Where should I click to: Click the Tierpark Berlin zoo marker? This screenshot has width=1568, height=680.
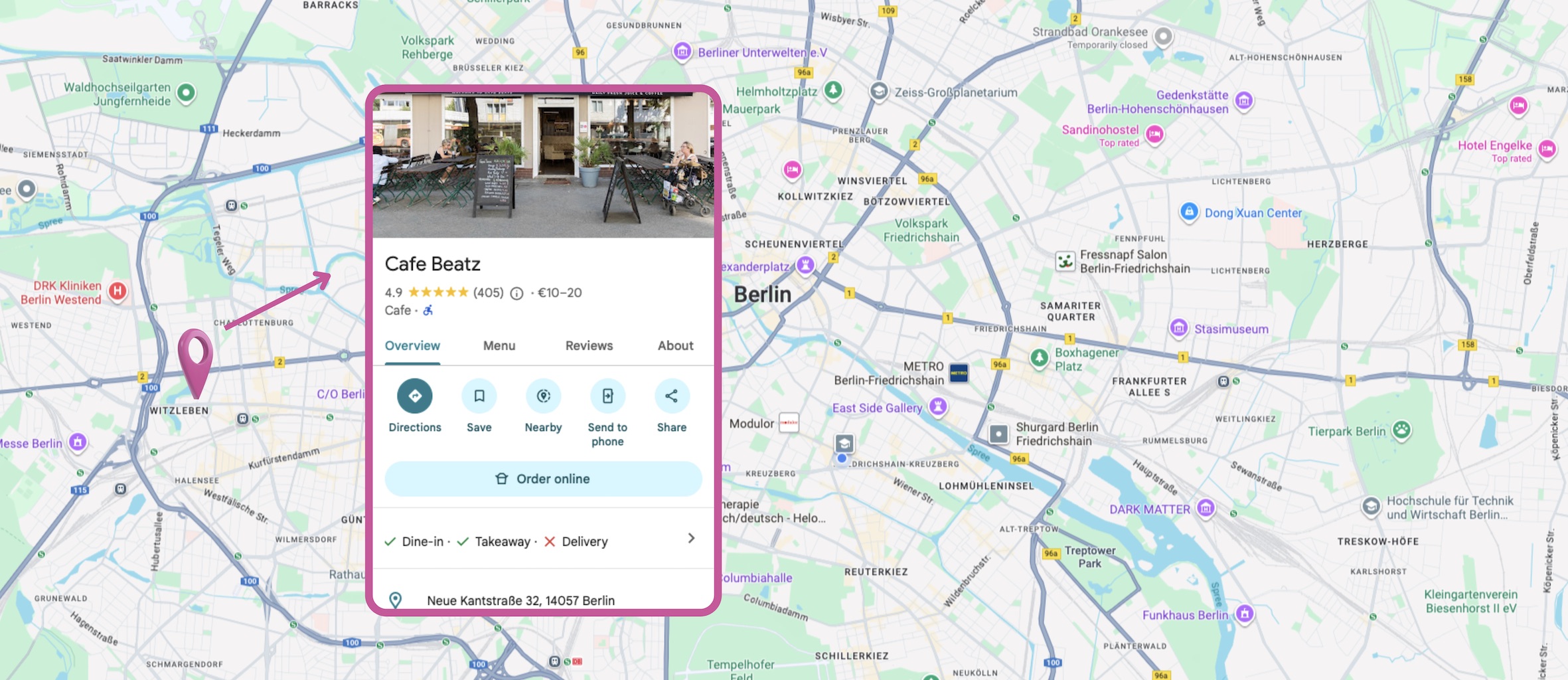click(1401, 430)
